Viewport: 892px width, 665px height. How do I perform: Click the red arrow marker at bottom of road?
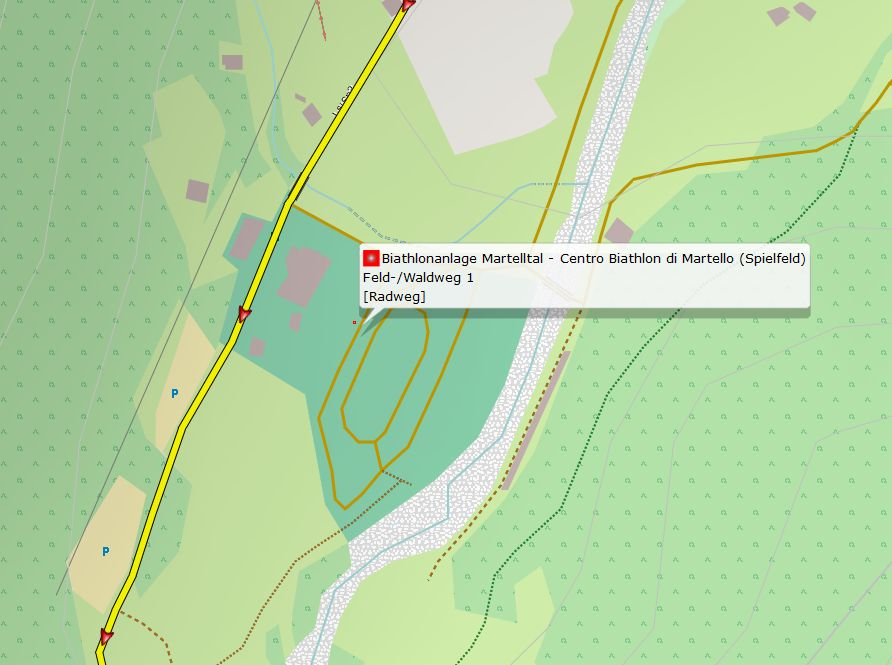click(x=106, y=636)
